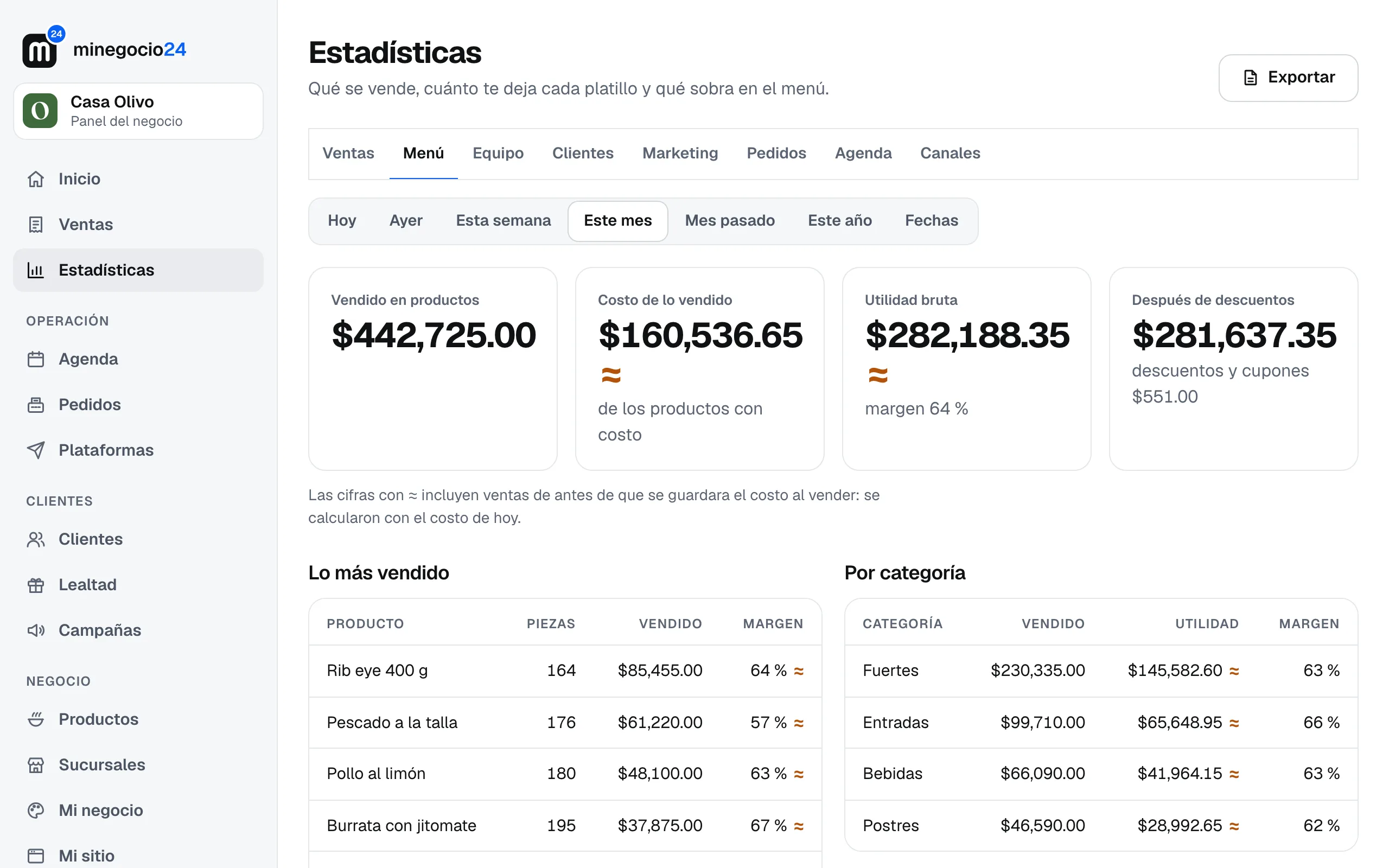Click the Inicio house icon
Image resolution: width=1389 pixels, height=868 pixels.
click(36, 179)
